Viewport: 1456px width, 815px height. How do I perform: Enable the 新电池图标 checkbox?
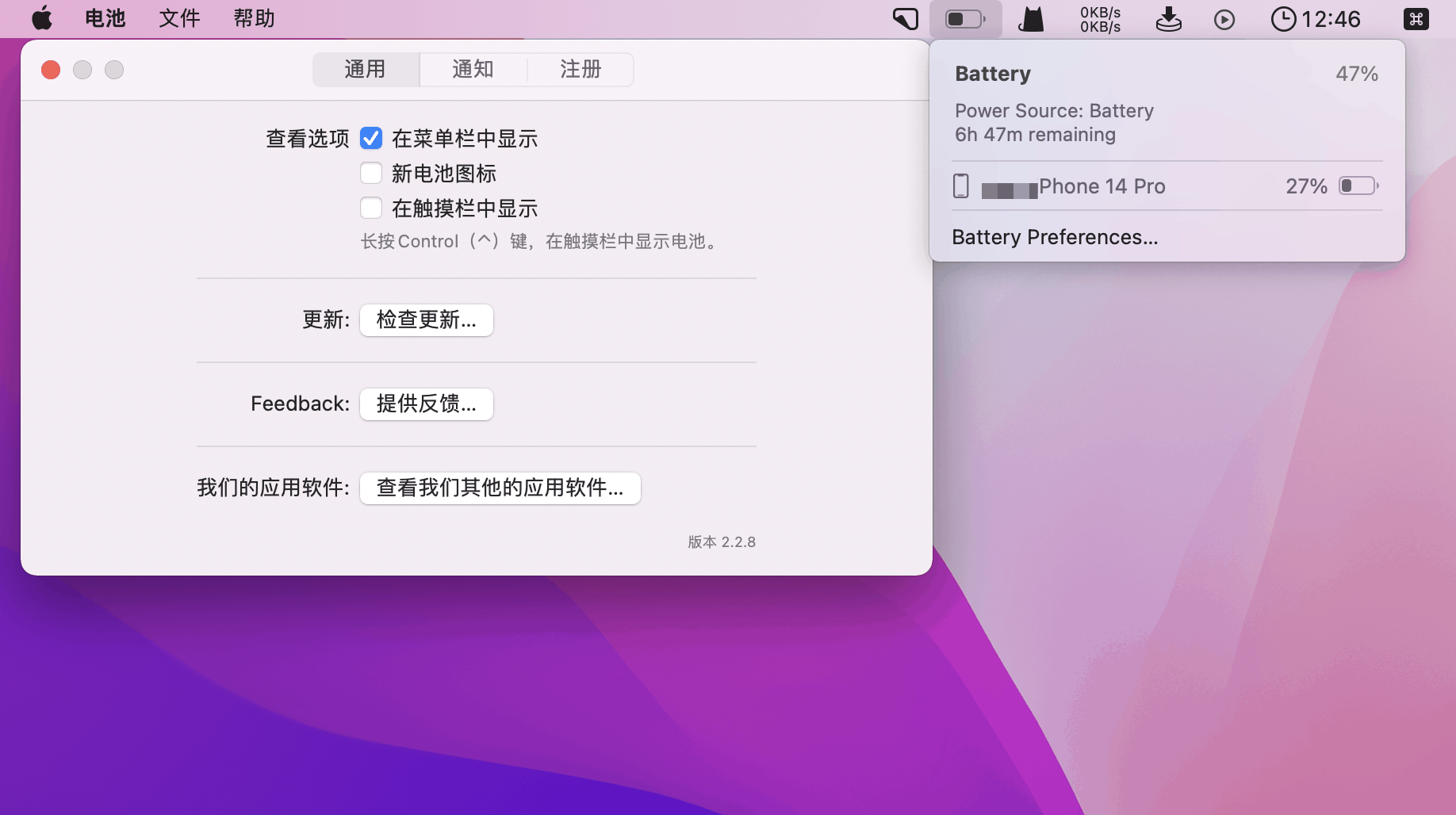click(x=371, y=174)
